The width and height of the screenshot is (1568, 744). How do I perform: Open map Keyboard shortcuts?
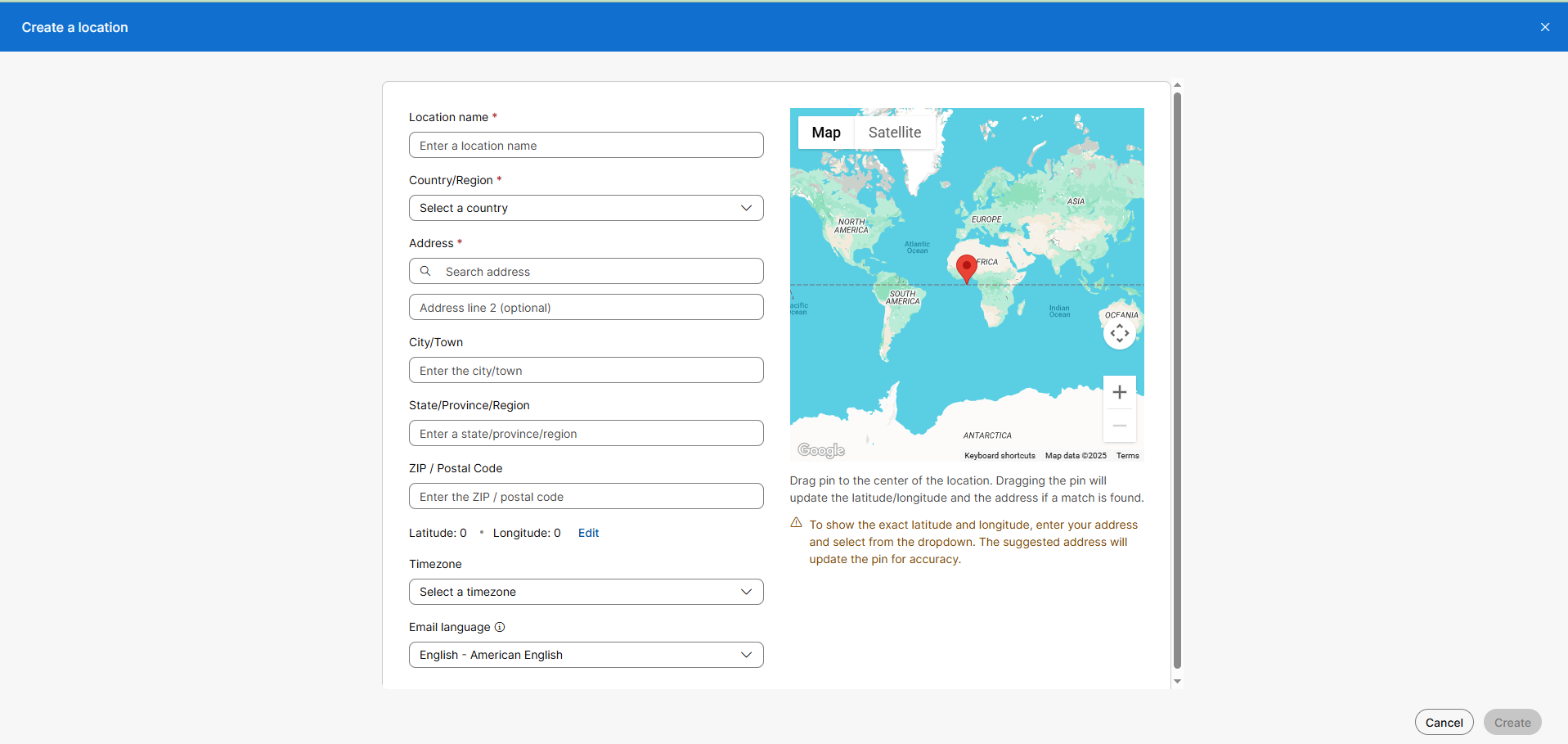click(999, 456)
